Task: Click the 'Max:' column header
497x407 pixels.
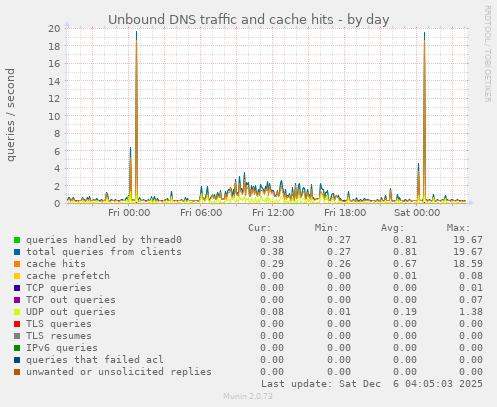Action: coord(458,228)
